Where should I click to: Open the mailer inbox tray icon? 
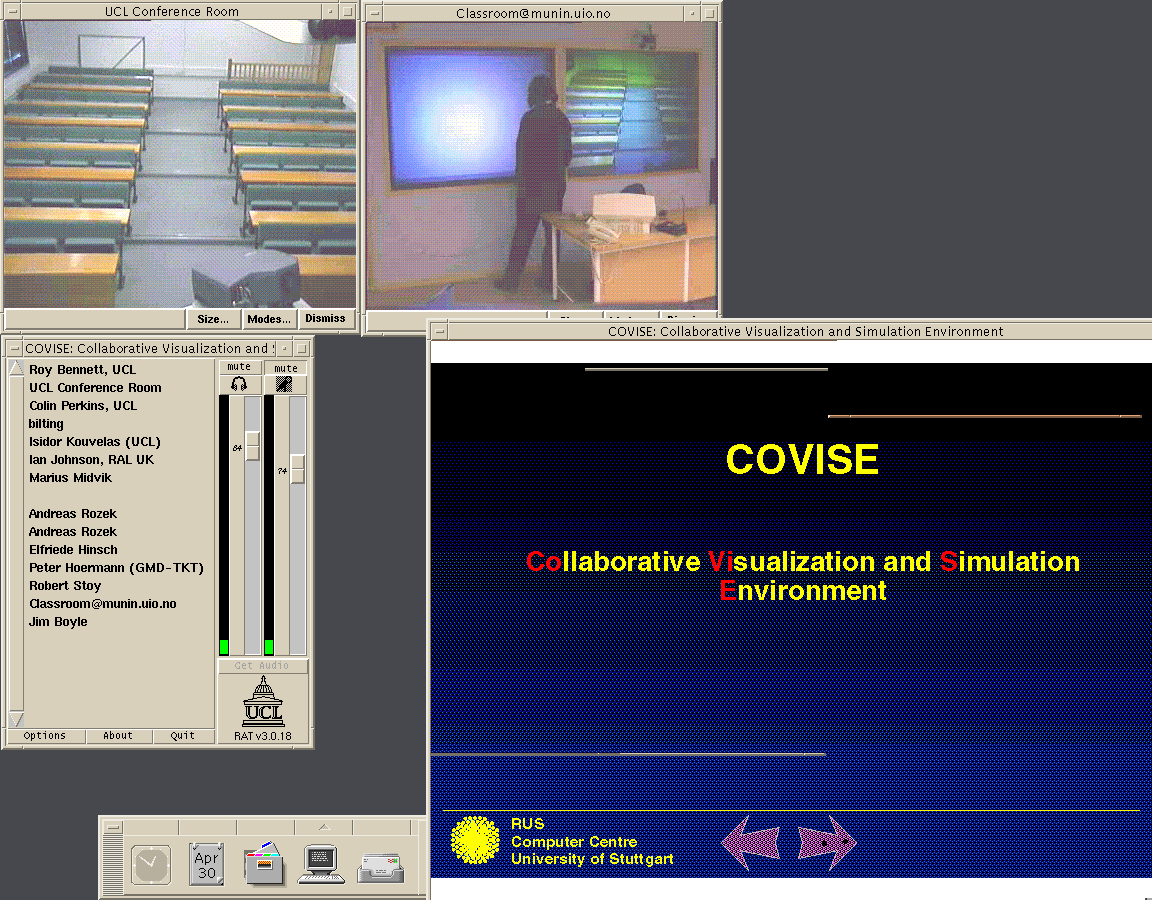(381, 868)
